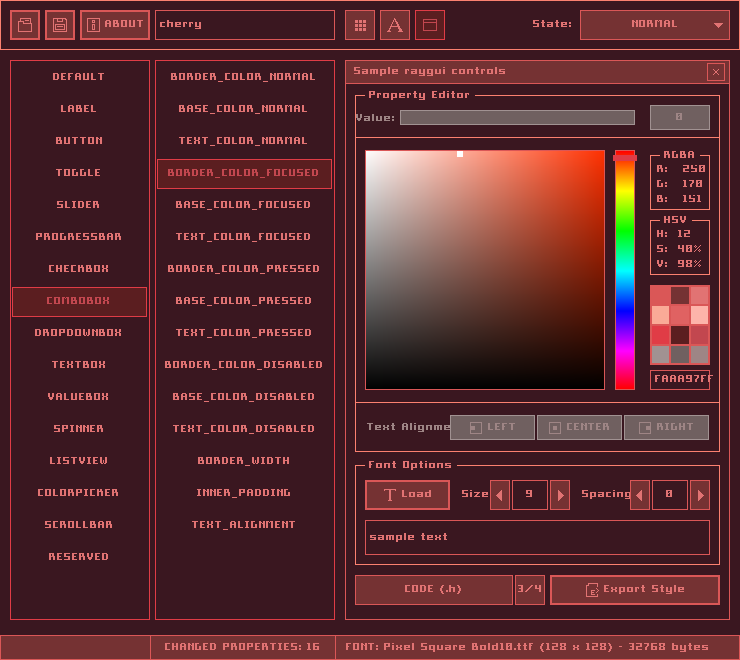Image resolution: width=740 pixels, height=660 pixels.
Task: Toggle CENTER text alignment
Action: 579,428
